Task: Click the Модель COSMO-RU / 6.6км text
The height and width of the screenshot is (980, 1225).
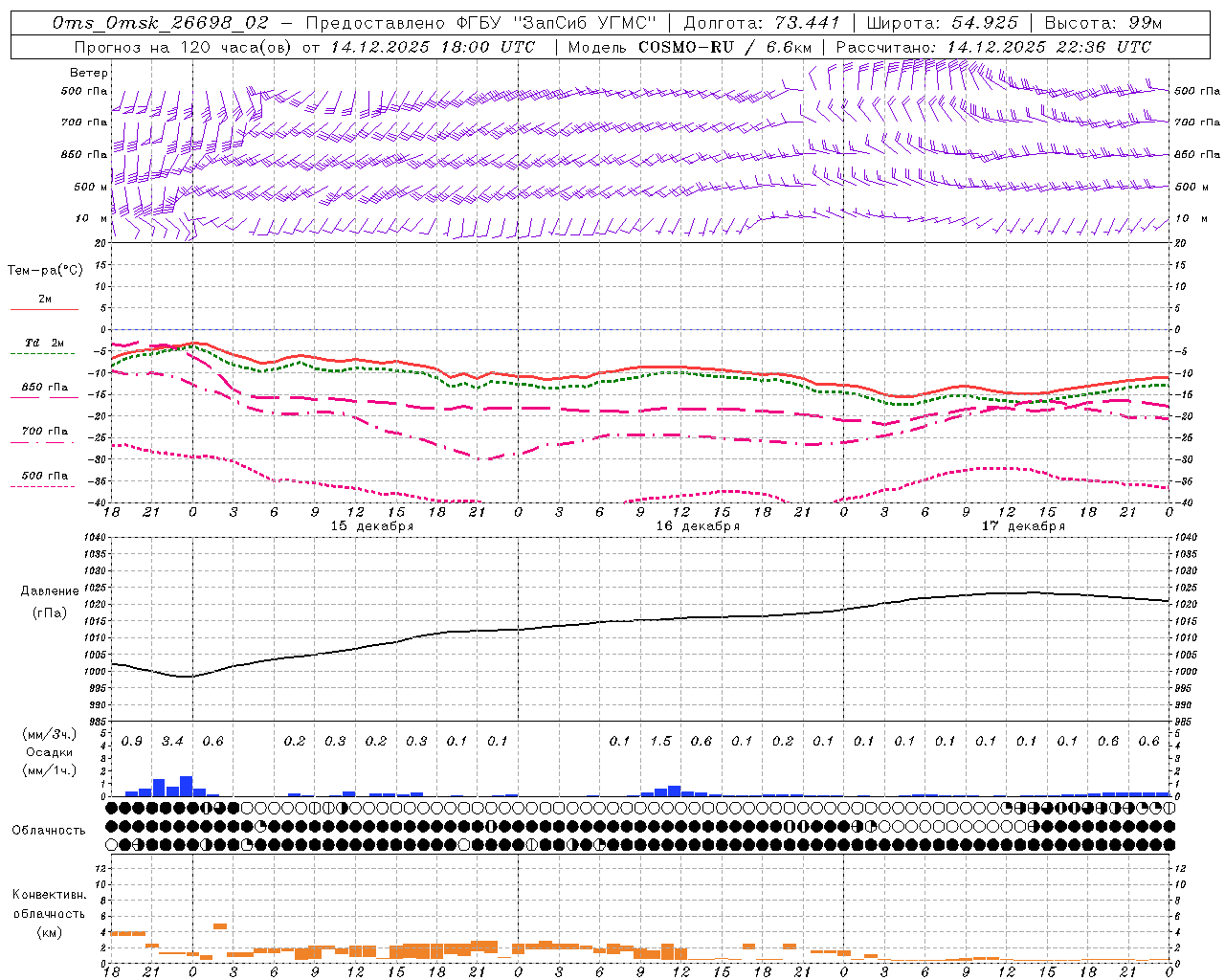Action: pyautogui.click(x=690, y=47)
